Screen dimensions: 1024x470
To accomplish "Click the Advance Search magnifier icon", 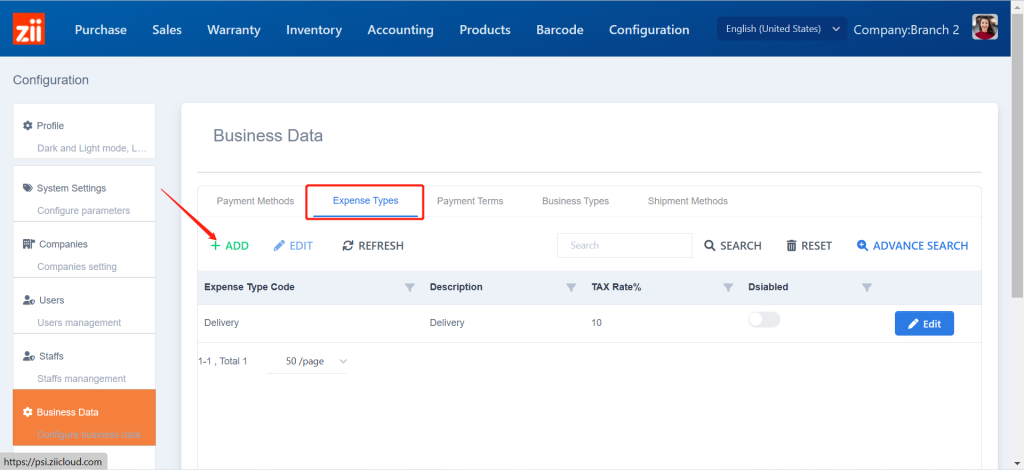I will click(x=862, y=245).
